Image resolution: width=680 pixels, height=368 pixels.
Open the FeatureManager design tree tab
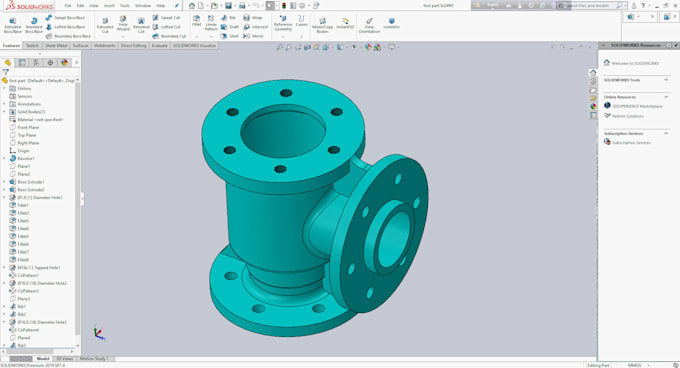tap(8, 63)
